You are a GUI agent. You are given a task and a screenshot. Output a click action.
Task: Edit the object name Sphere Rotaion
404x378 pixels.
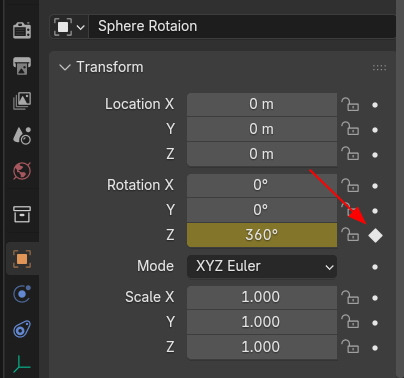click(242, 26)
